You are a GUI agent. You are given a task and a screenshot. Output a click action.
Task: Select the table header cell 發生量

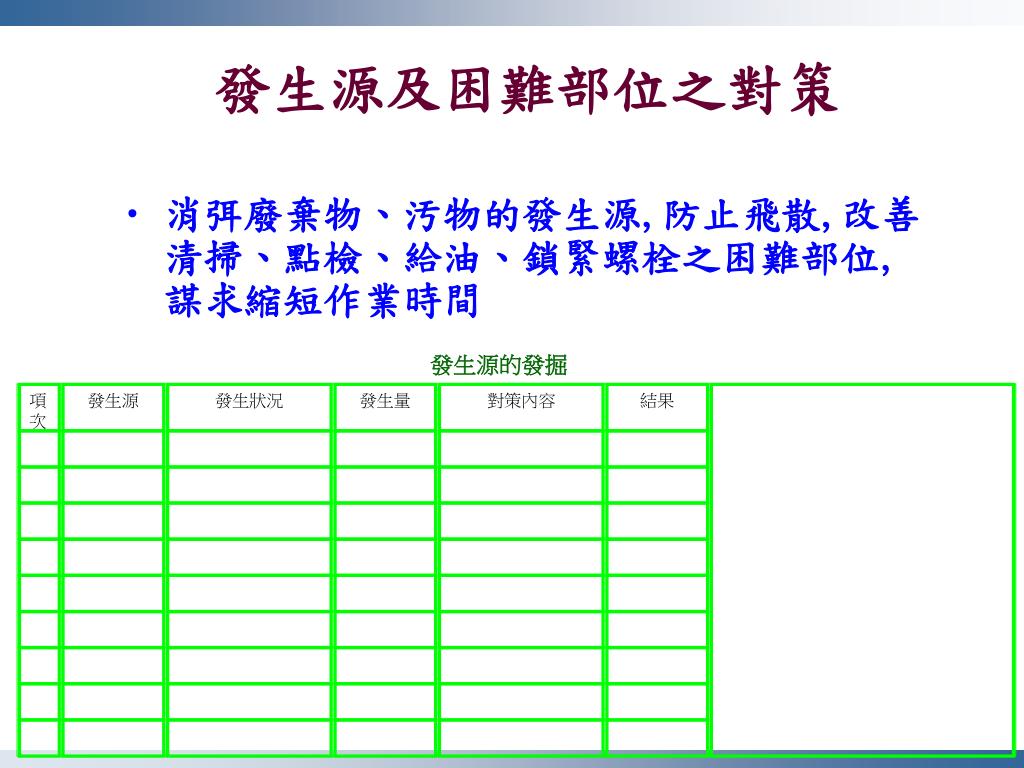(385, 408)
